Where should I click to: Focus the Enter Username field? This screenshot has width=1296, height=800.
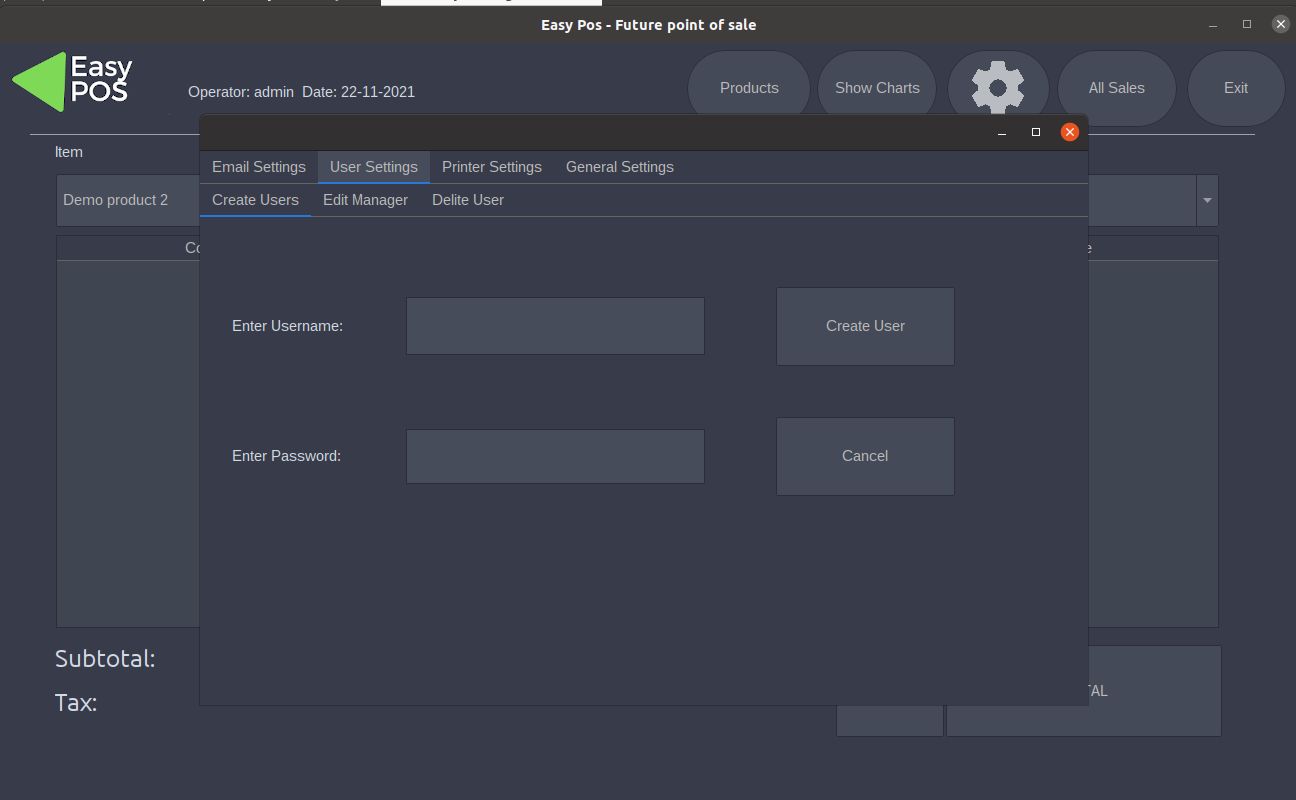click(x=555, y=326)
